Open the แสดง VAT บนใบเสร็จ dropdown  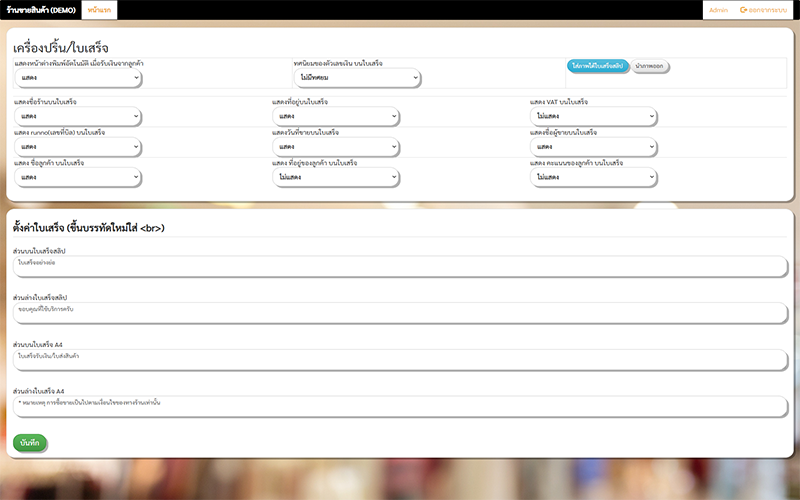pyautogui.click(x=594, y=117)
